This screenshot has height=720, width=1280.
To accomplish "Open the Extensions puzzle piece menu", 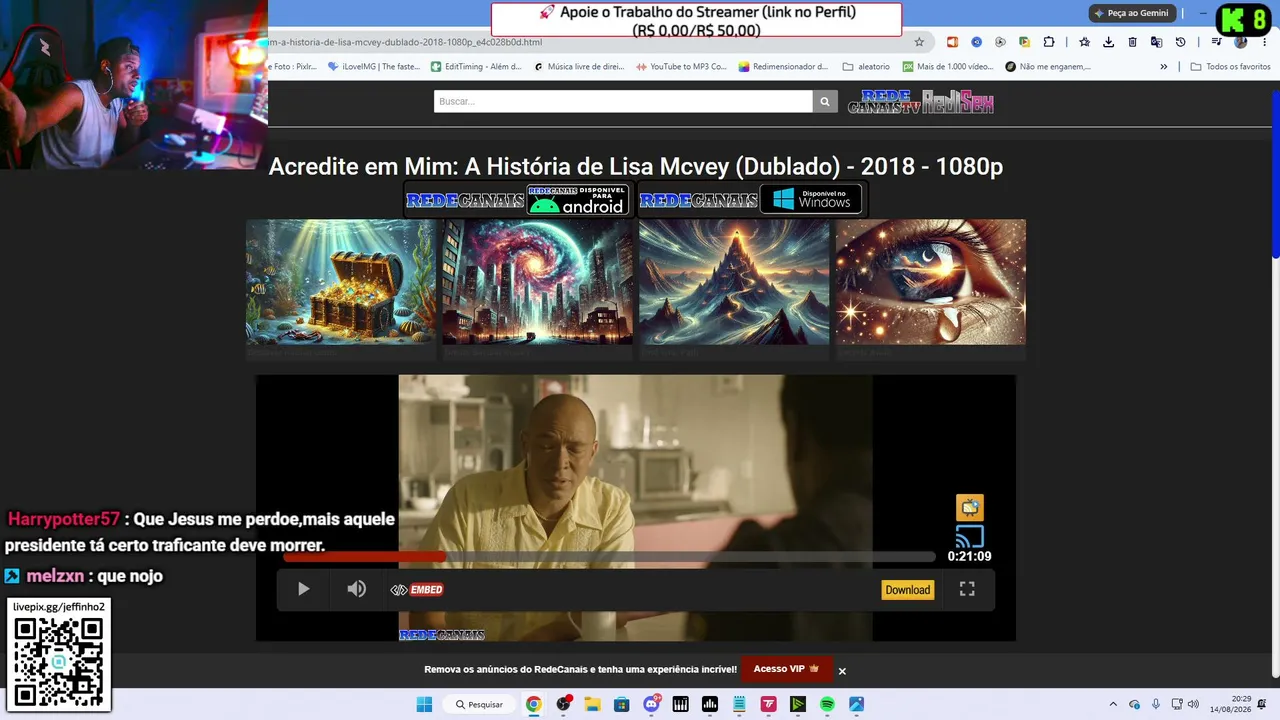I will tap(1048, 42).
